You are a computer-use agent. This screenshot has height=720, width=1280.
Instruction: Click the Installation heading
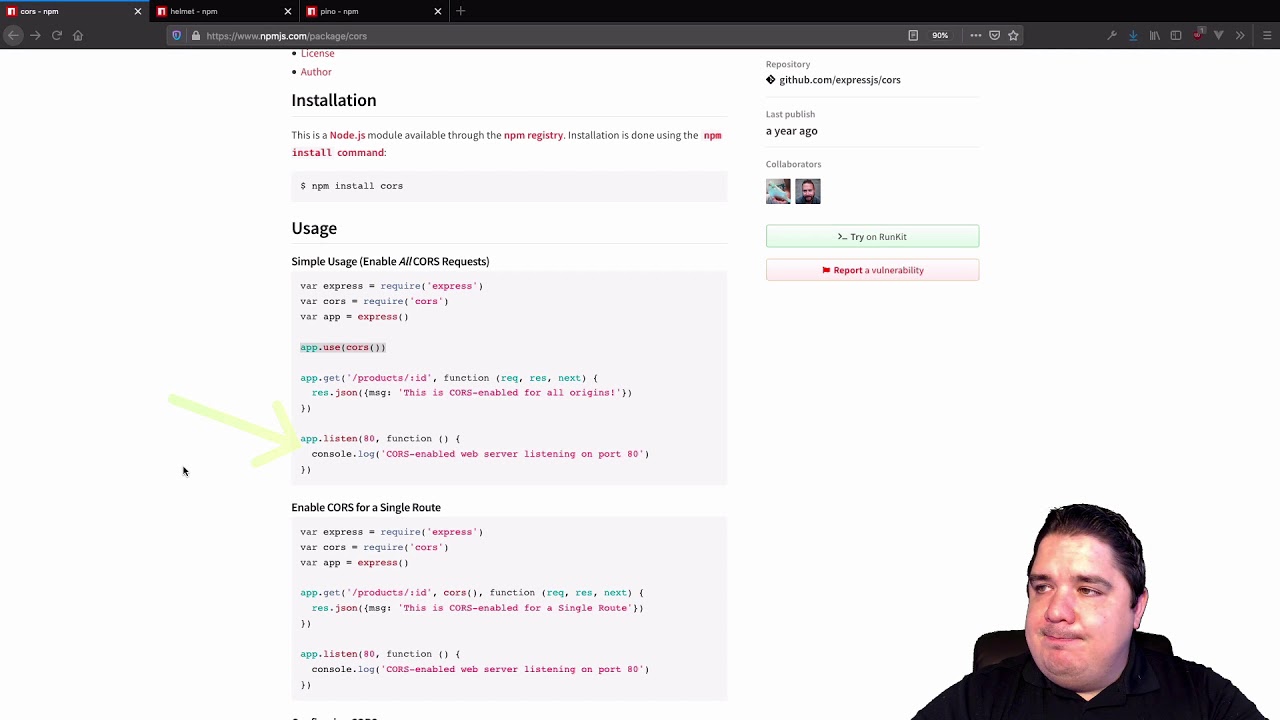pyautogui.click(x=334, y=100)
